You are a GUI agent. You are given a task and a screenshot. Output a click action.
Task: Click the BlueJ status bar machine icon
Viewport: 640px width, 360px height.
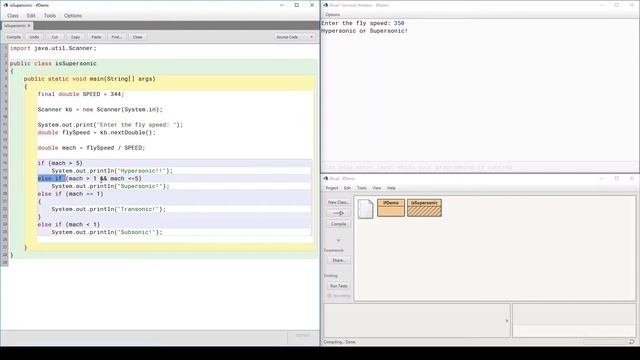tap(631, 342)
